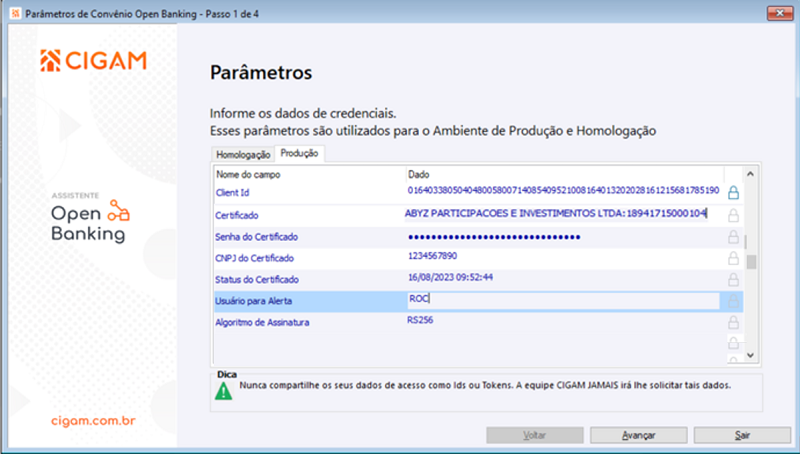Click the Status date 16/08/2023 09:52:44

(450, 278)
